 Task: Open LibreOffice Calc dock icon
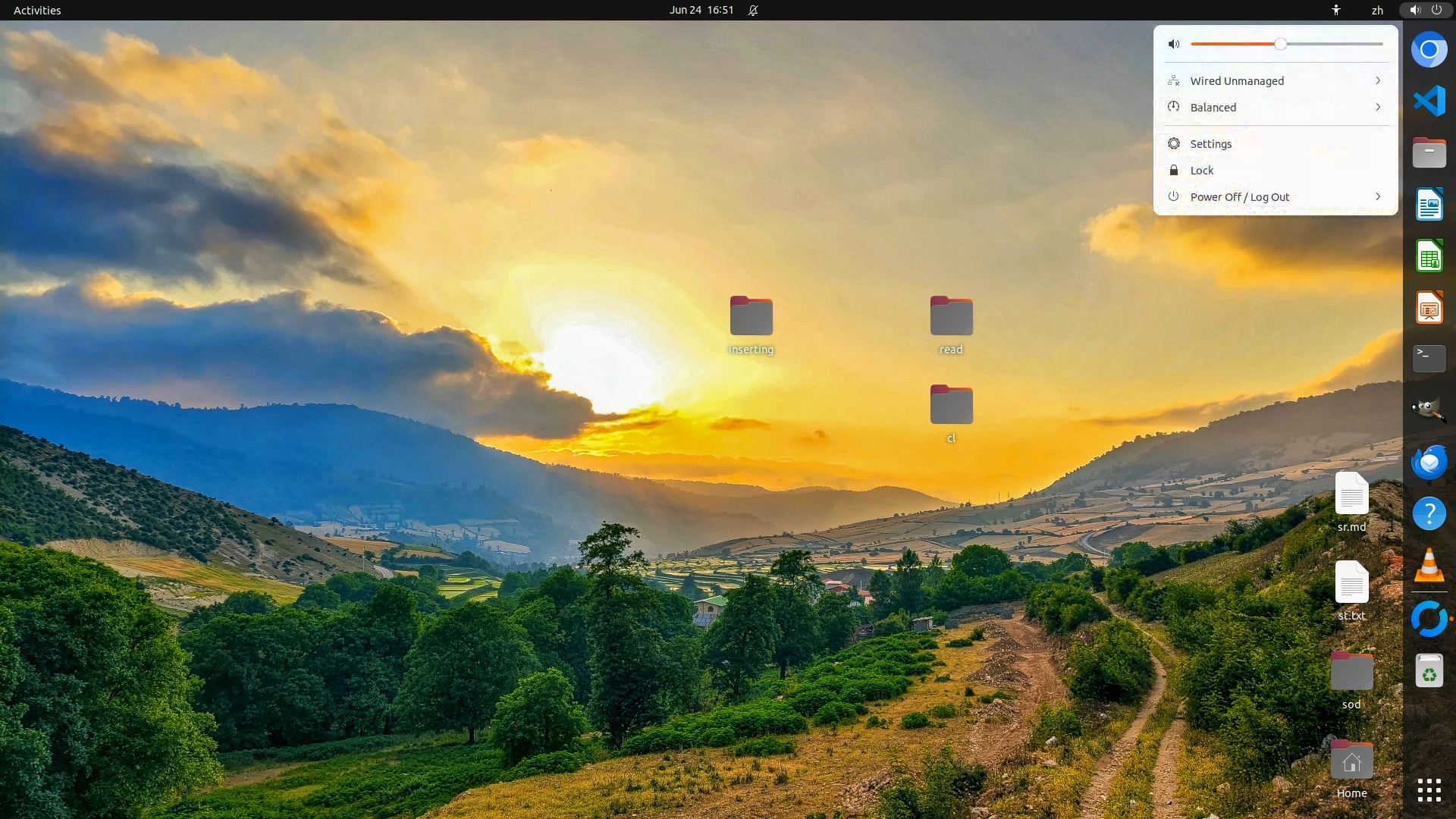click(1429, 256)
